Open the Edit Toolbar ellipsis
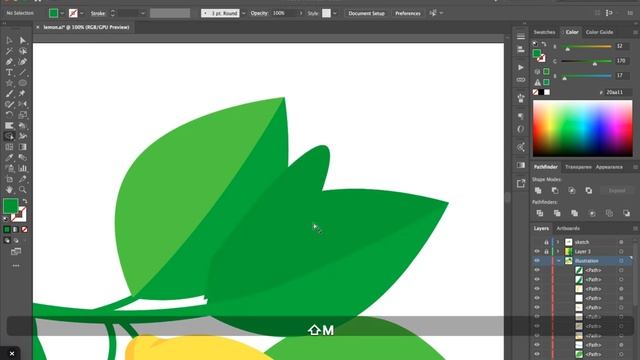Viewport: 640px width, 360px height. [x=16, y=266]
